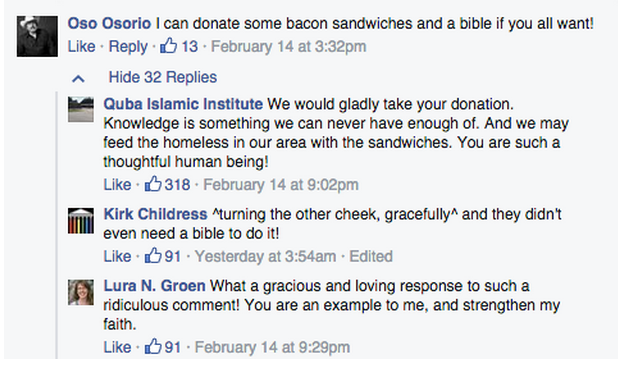618x371 pixels.
Task: Click thumbs-up icon on Kirk Childress's reply
Action: [x=153, y=255]
